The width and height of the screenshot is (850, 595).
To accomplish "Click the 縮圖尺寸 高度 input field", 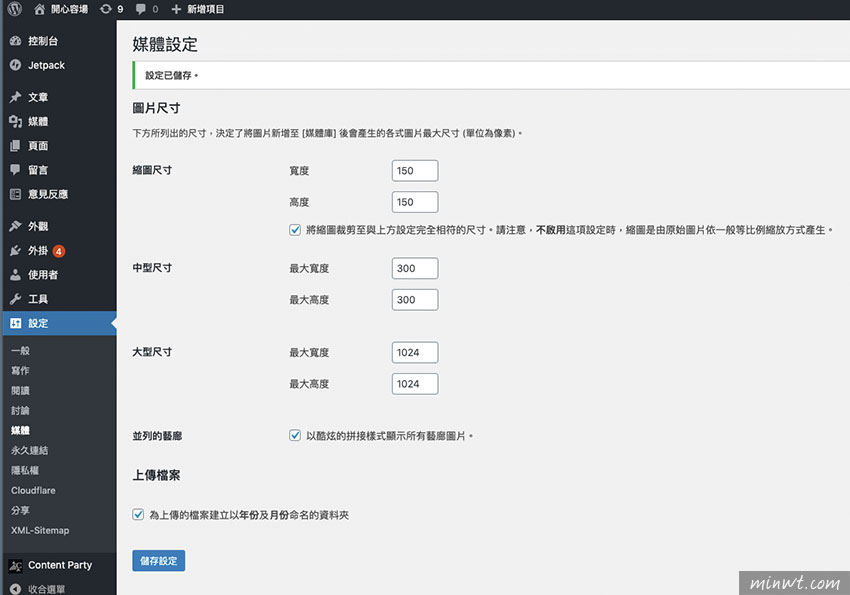I will pyautogui.click(x=415, y=202).
